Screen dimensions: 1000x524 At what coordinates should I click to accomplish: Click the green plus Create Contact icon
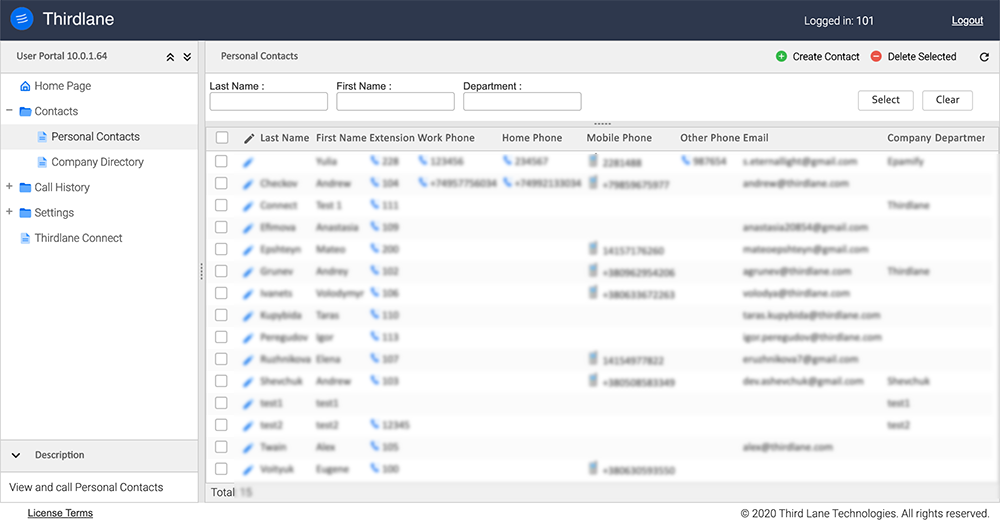(x=781, y=56)
